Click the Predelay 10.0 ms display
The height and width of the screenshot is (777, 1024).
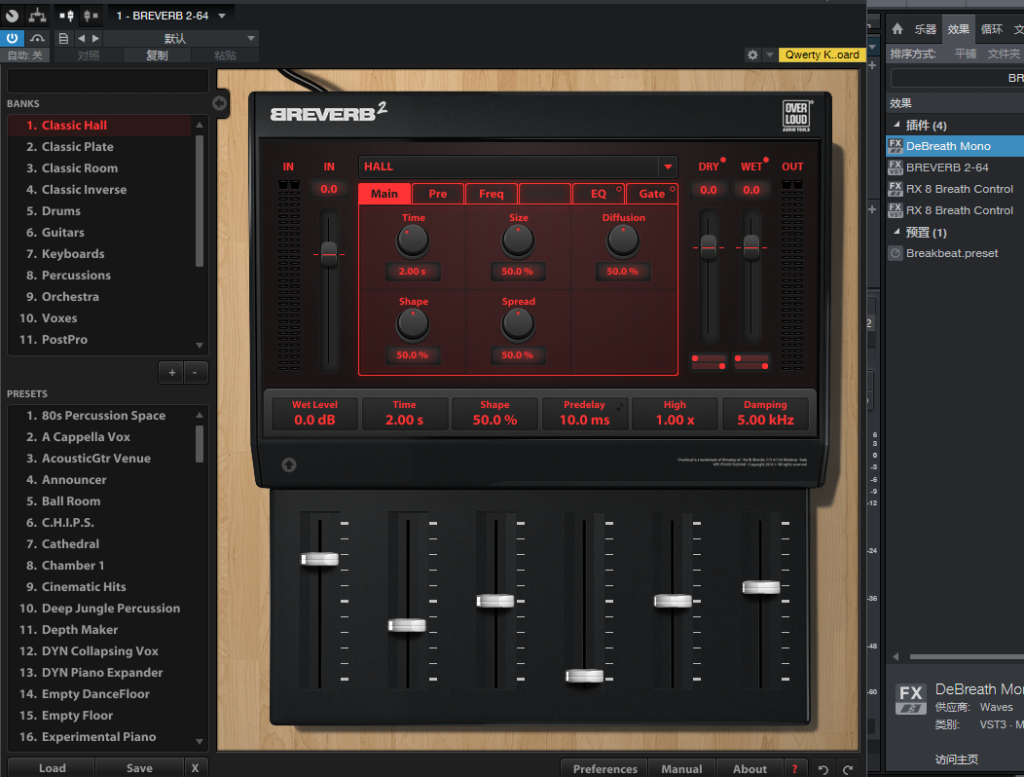pyautogui.click(x=584, y=413)
